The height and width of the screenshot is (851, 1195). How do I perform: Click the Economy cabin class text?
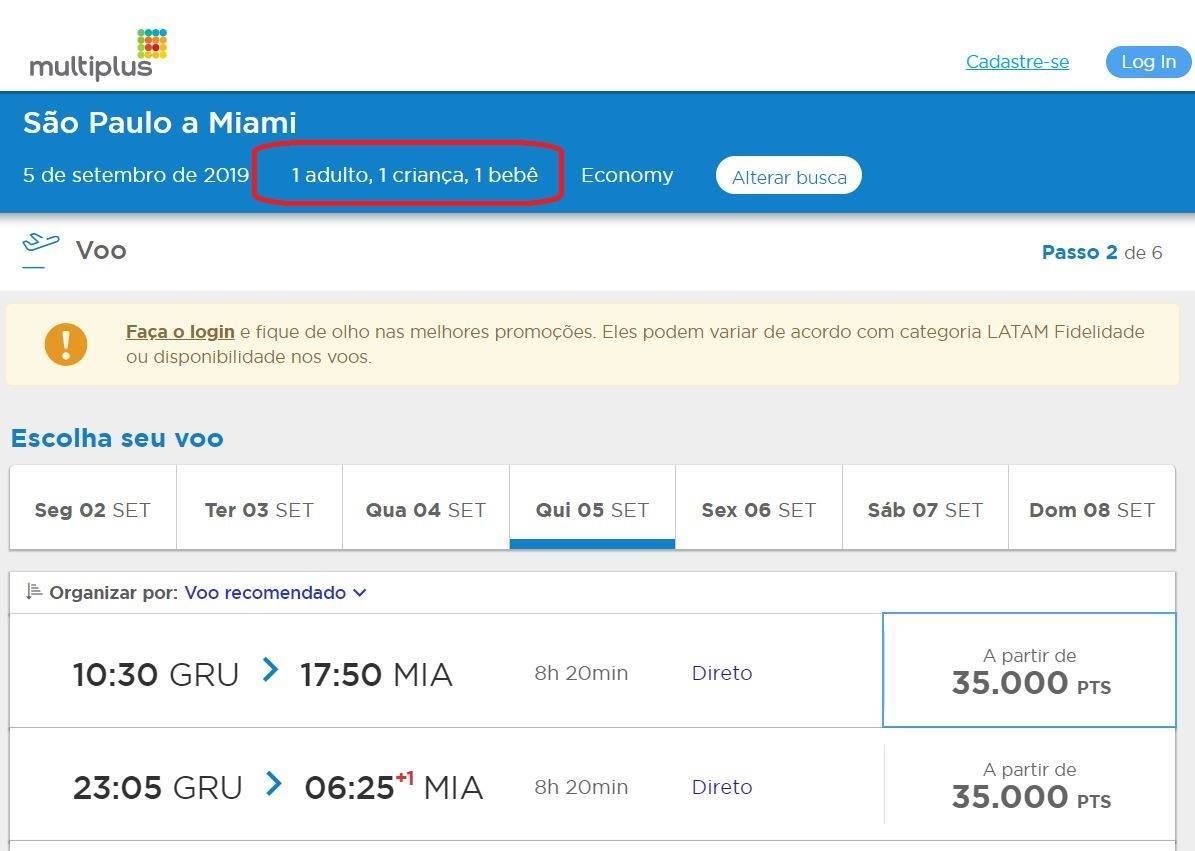[x=627, y=175]
